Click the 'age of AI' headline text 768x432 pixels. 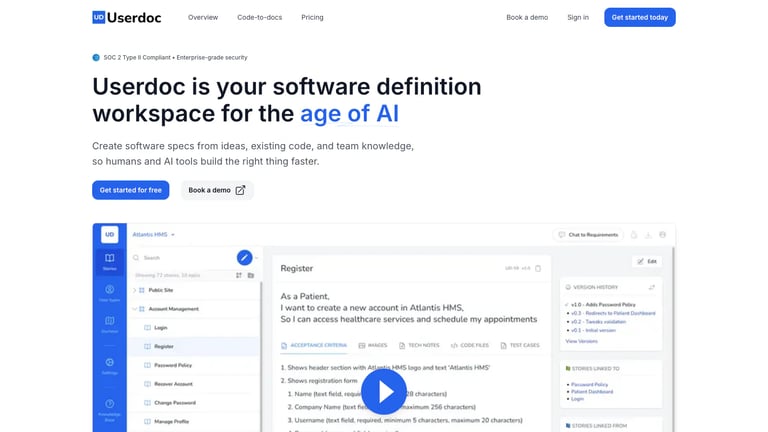(349, 114)
